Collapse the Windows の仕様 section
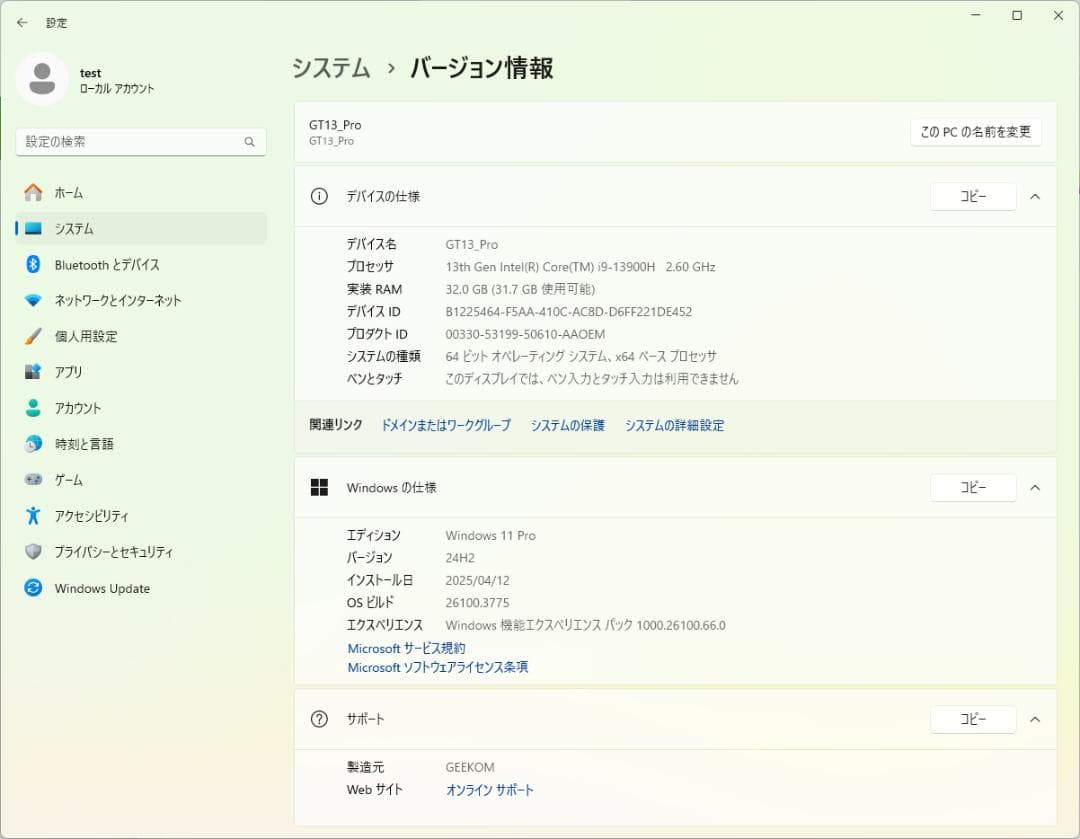 click(1035, 487)
